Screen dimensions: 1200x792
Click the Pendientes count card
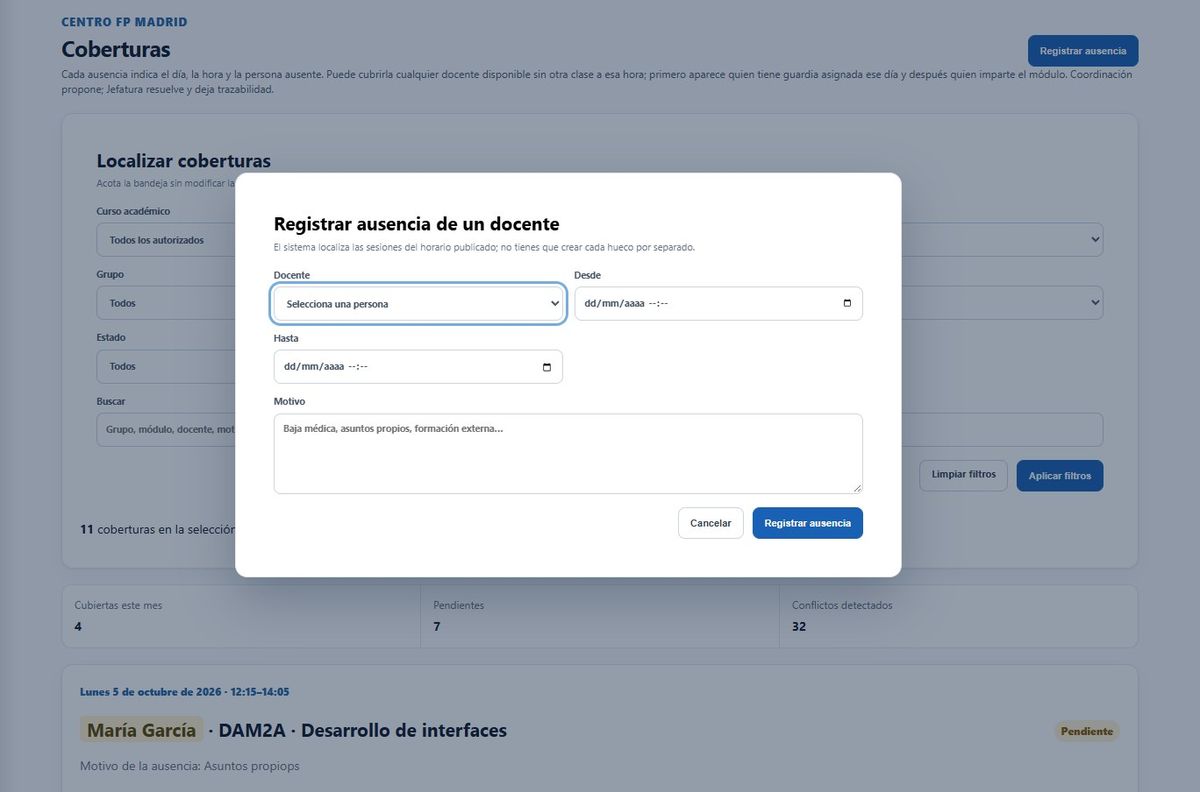[x=600, y=616]
